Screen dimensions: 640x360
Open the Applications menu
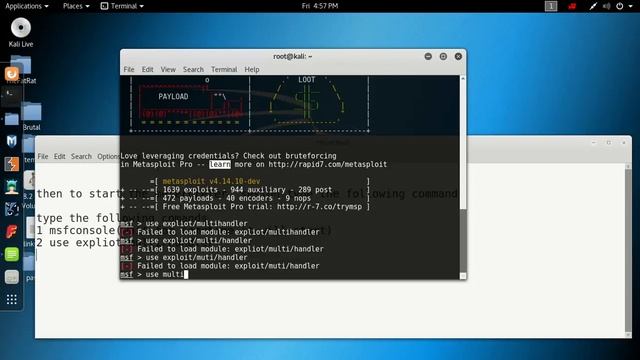[x=27, y=6]
